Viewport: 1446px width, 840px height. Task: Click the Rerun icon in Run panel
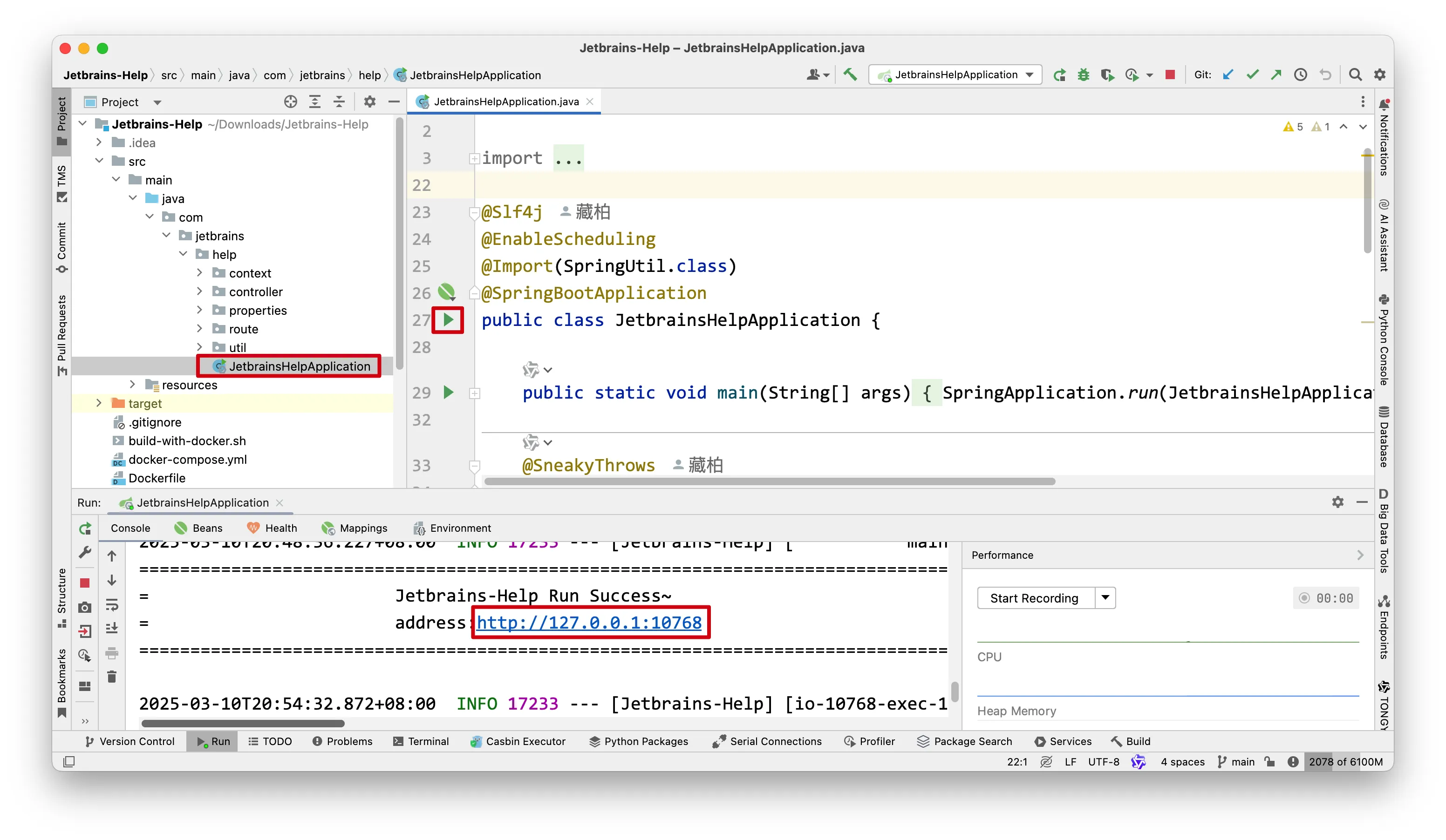point(85,528)
